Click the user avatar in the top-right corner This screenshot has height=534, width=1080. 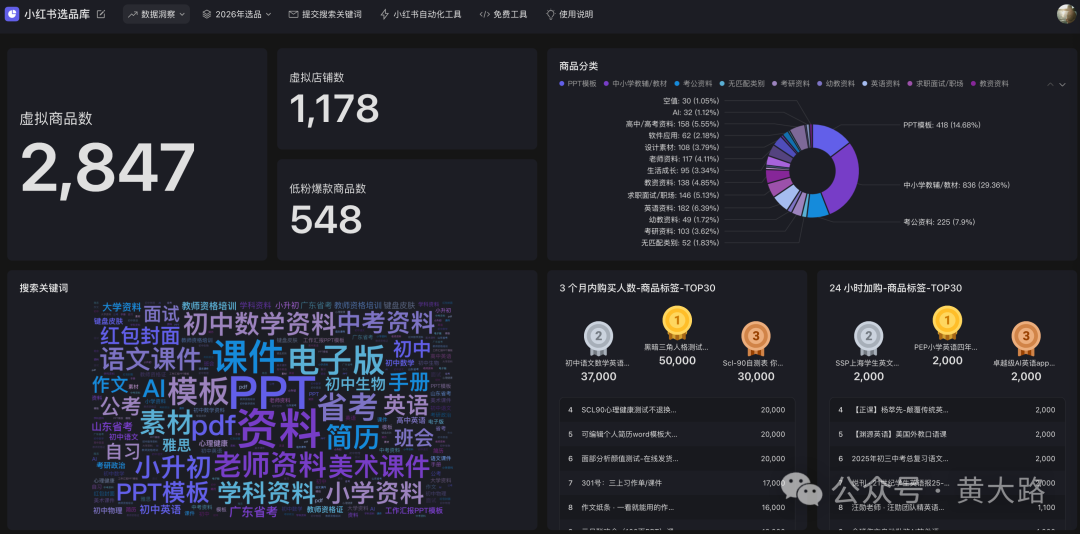tap(1066, 14)
